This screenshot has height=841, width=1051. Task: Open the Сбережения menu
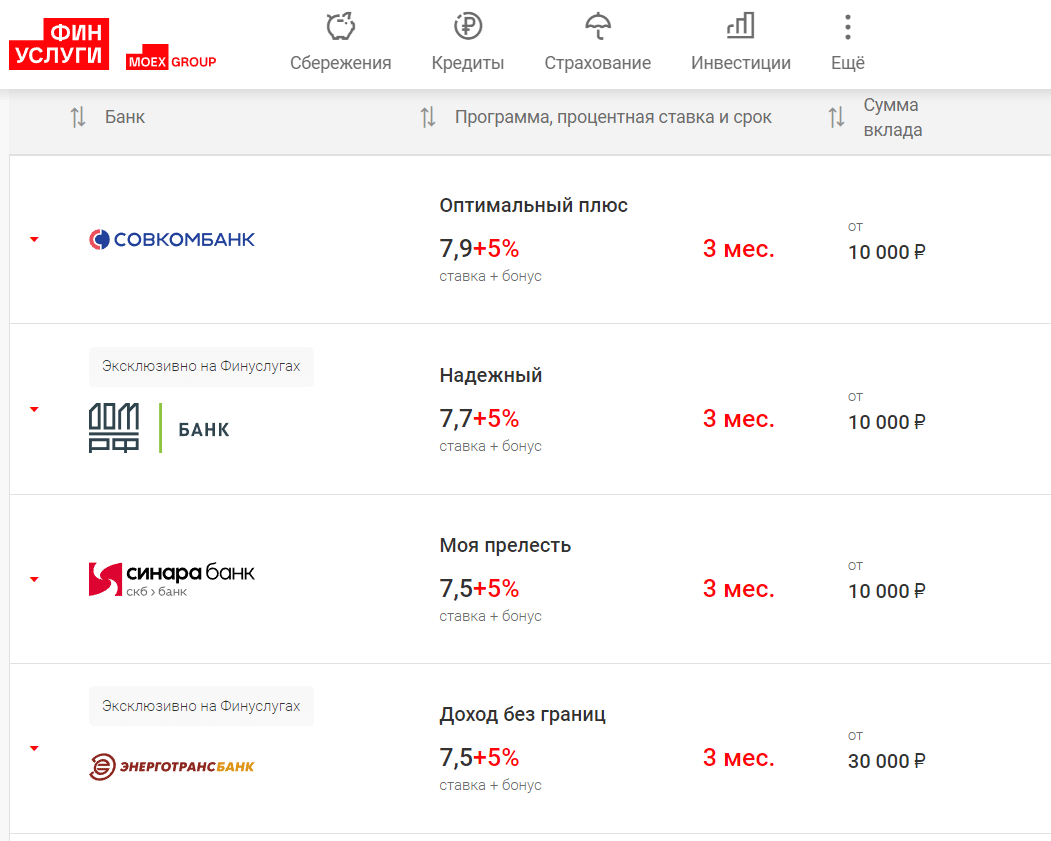[341, 63]
